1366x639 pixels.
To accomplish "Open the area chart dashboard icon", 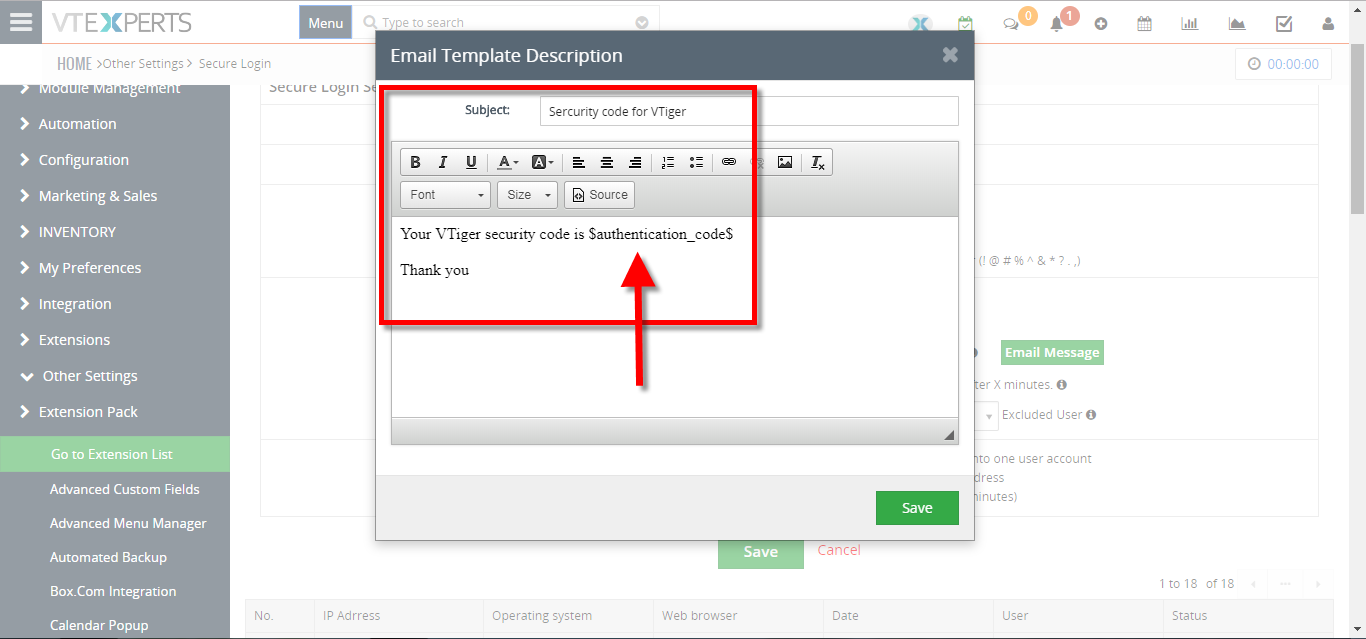I will (x=1237, y=24).
